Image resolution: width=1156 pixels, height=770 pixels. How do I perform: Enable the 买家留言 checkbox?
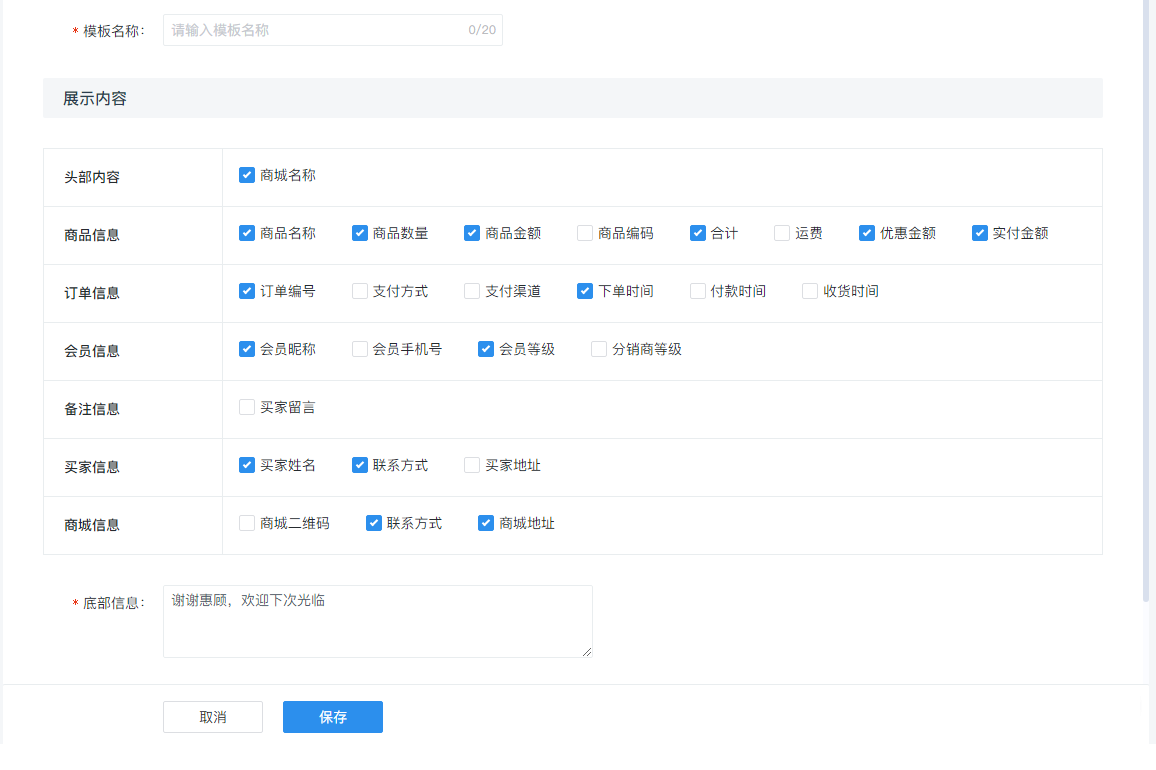pyautogui.click(x=247, y=407)
